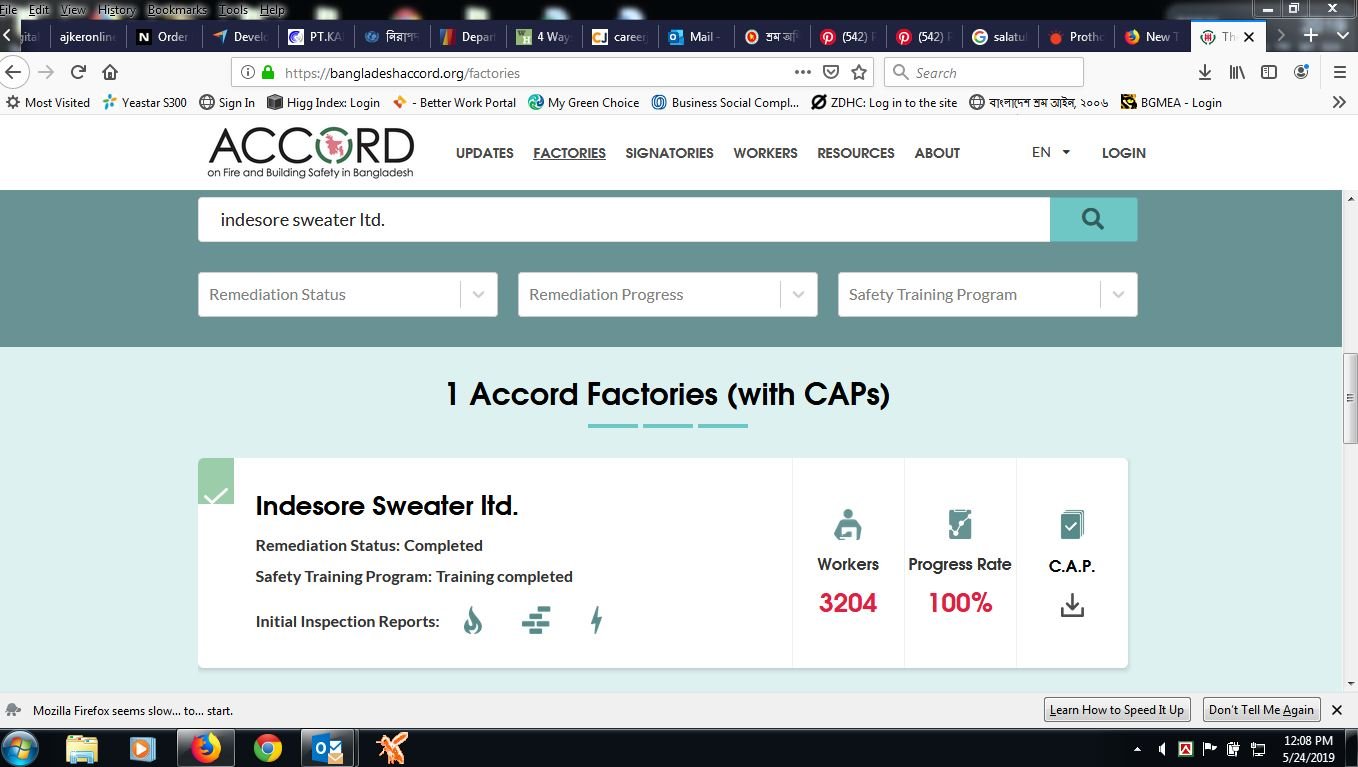Viewport: 1358px width, 767px height.
Task: Open the UPDATES navigation item
Action: point(485,153)
